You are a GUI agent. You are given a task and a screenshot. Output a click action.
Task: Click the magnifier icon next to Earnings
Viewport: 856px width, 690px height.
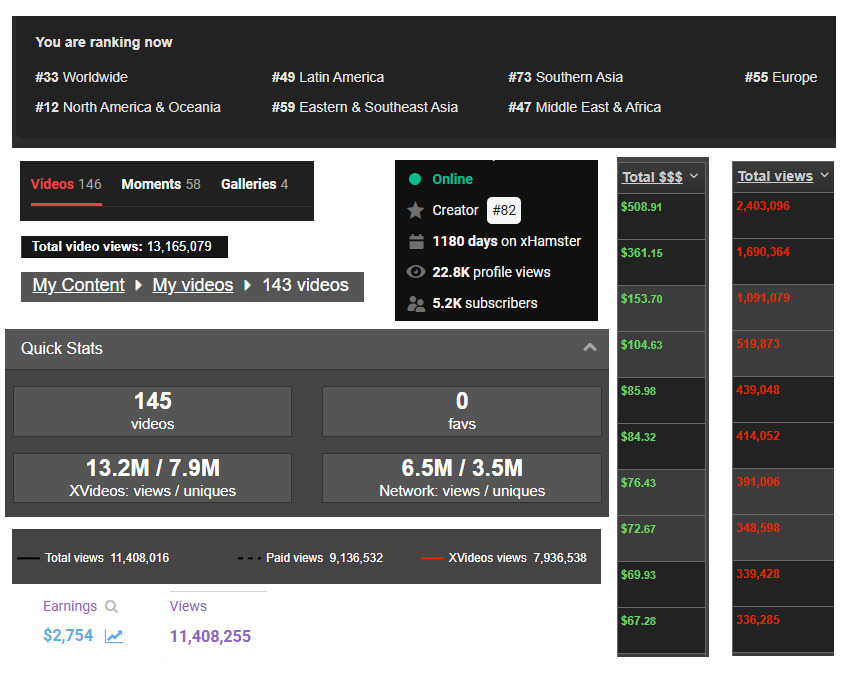point(112,606)
